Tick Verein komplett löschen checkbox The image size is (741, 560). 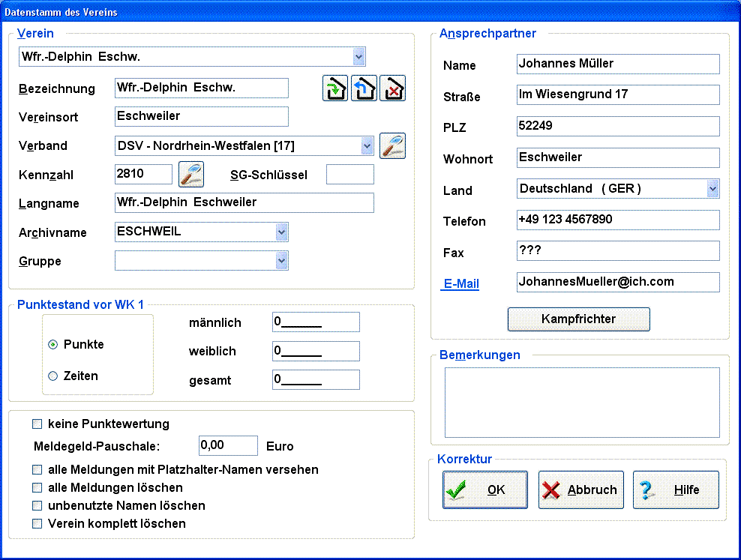[x=38, y=523]
